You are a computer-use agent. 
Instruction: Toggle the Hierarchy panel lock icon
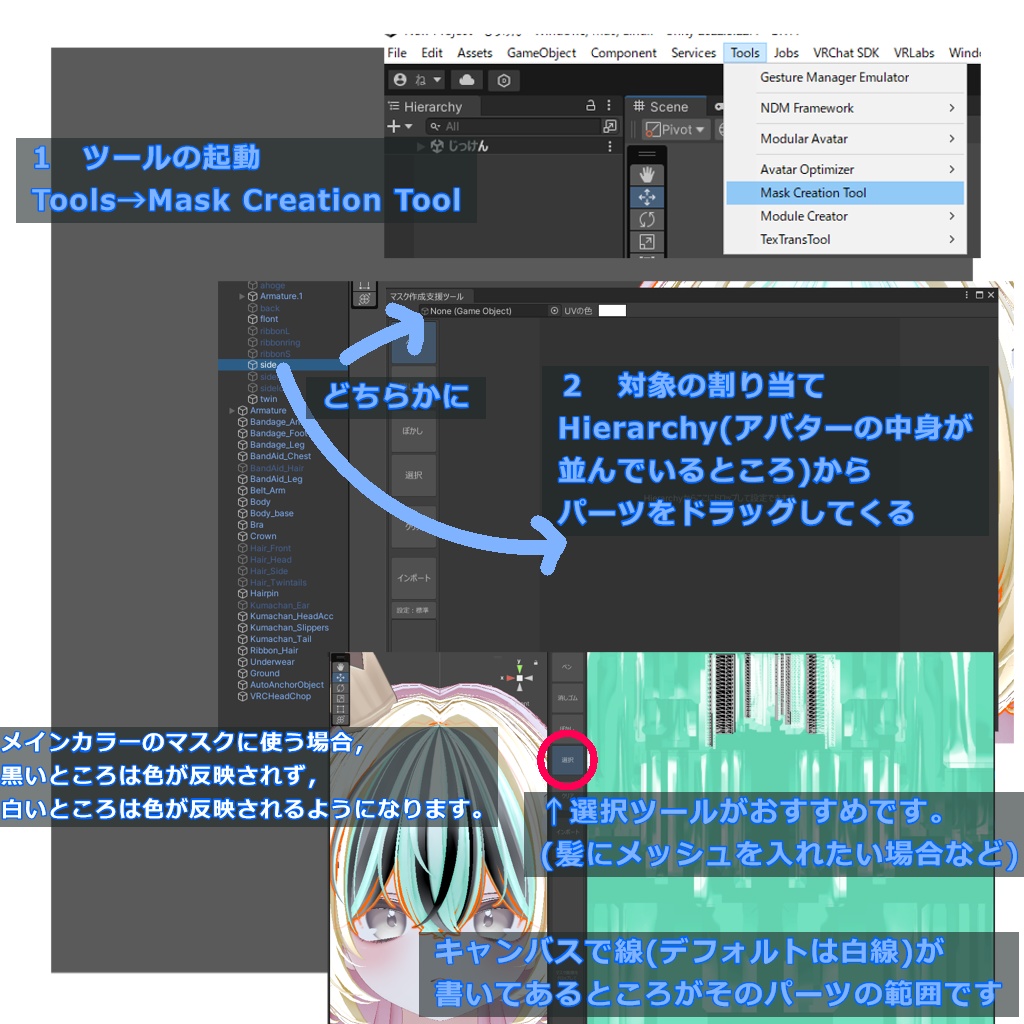click(x=591, y=105)
